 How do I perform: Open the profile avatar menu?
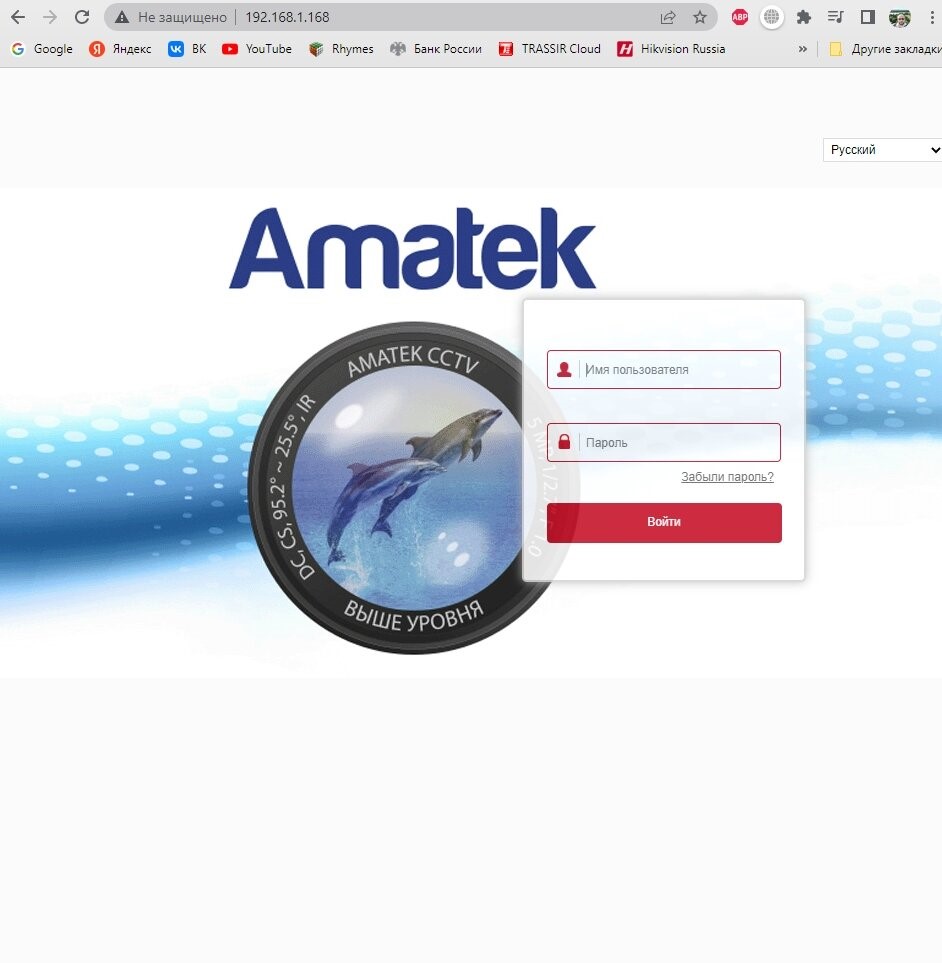click(x=900, y=17)
